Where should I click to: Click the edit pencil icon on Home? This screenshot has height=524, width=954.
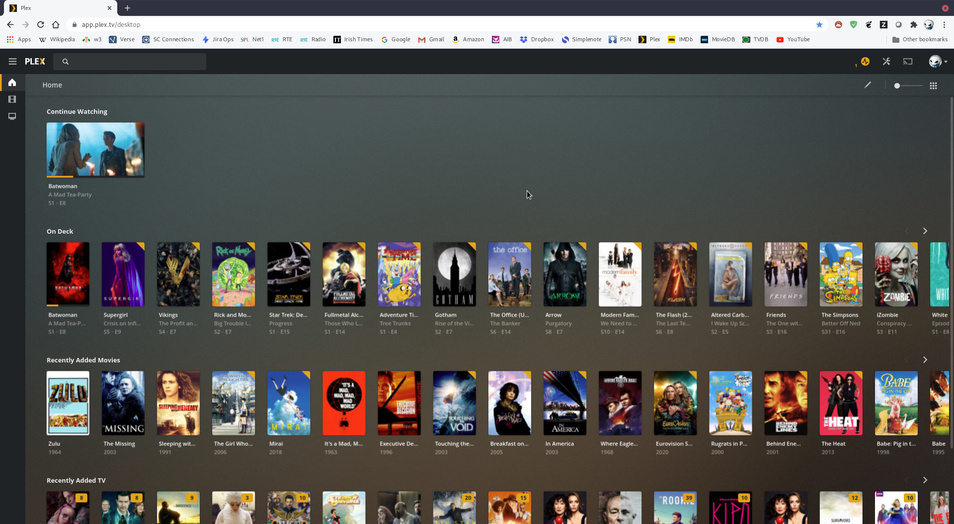868,85
